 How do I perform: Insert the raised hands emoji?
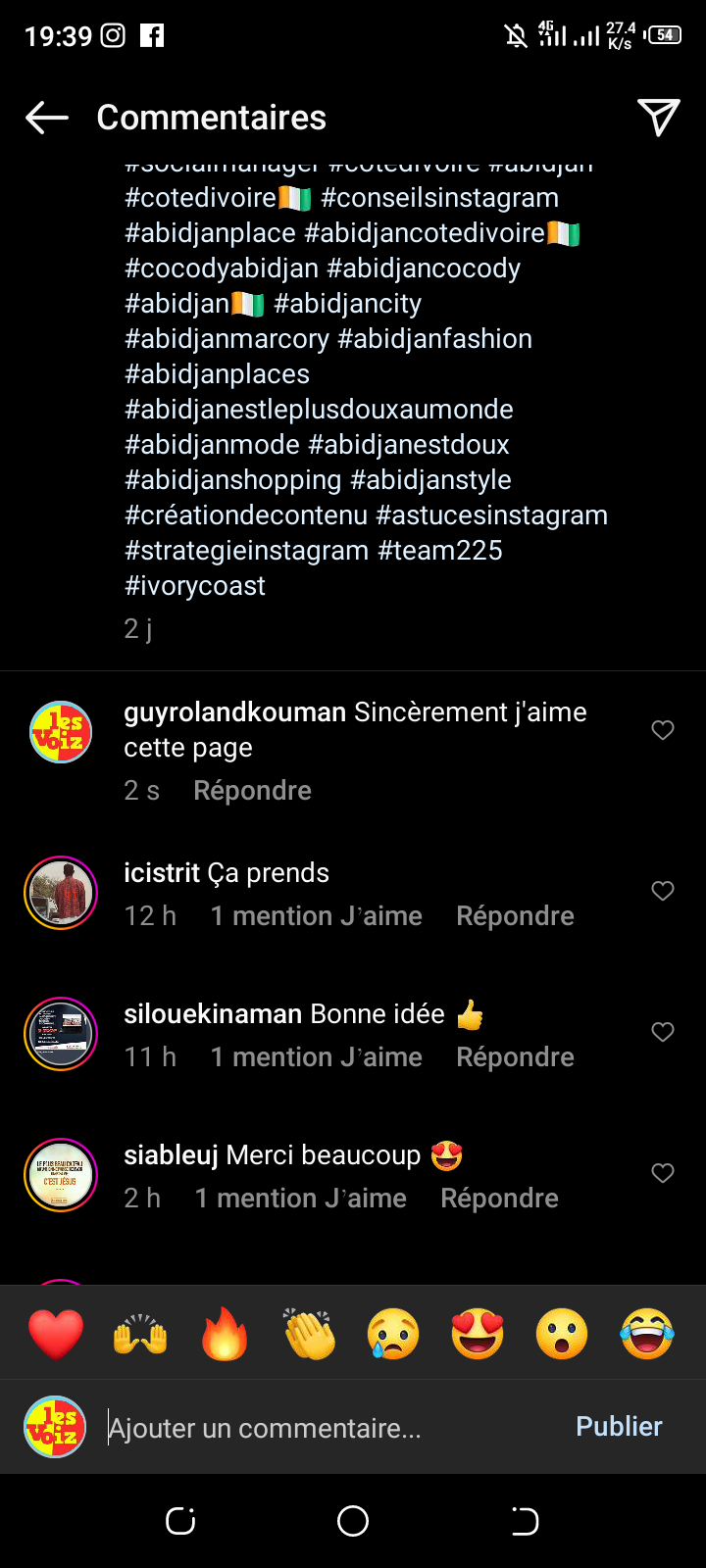click(x=140, y=1334)
